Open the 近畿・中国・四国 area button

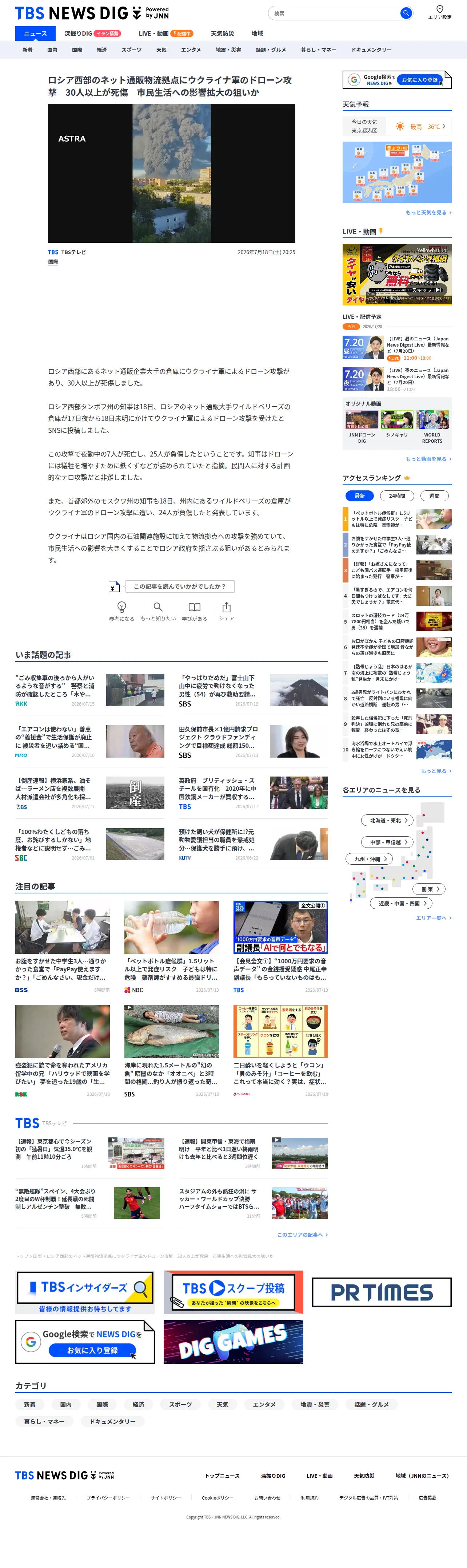pos(401,903)
